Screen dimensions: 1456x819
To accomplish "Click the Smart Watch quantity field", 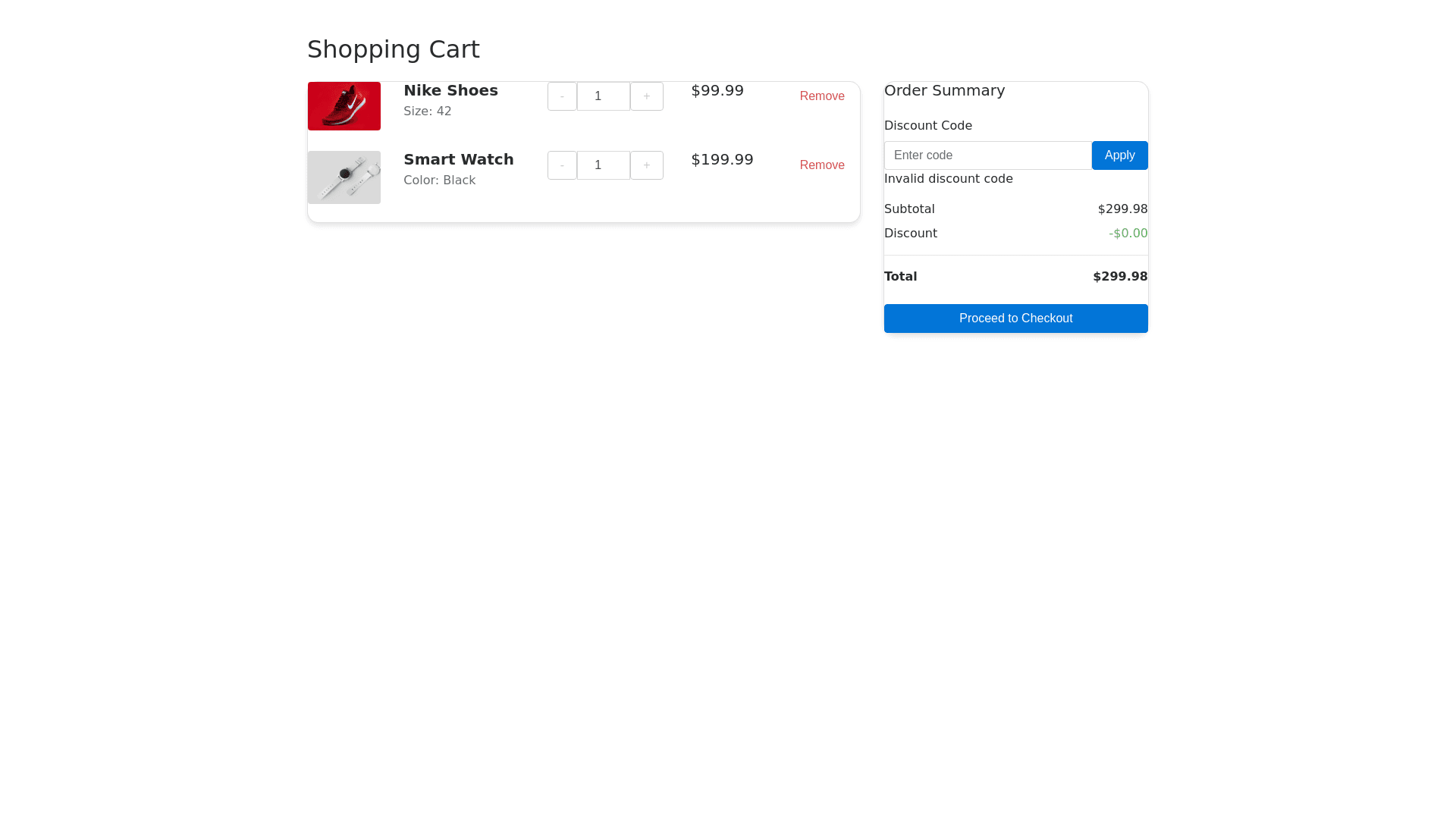I will tap(604, 165).
